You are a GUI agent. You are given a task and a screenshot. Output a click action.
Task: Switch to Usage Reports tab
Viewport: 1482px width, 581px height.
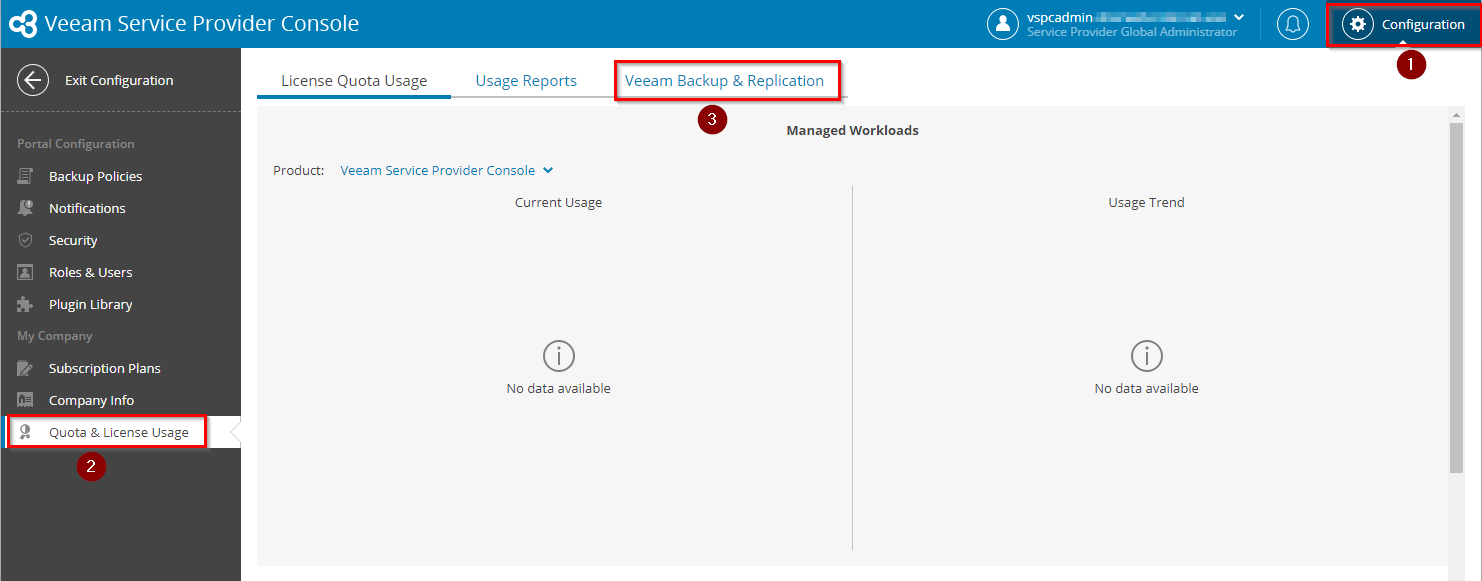pyautogui.click(x=526, y=81)
